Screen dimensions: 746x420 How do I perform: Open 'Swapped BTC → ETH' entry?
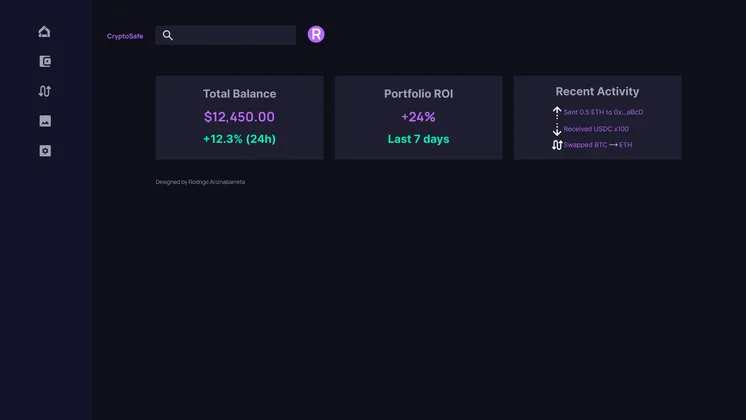point(598,145)
